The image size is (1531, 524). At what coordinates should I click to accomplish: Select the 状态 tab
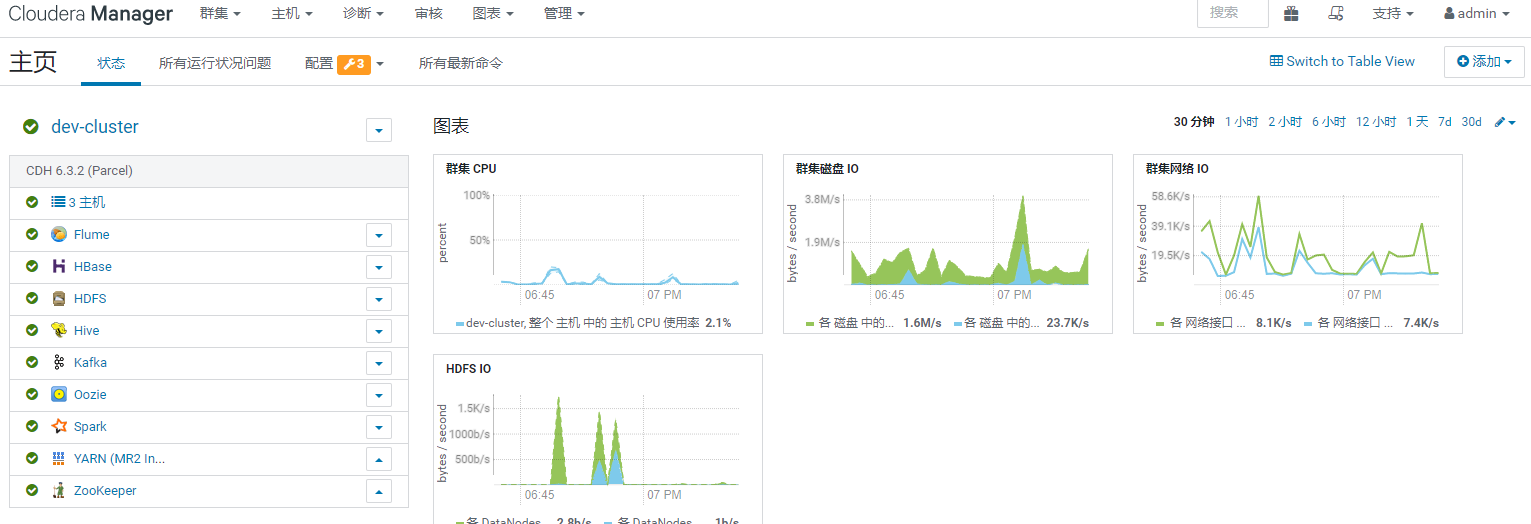click(x=111, y=63)
